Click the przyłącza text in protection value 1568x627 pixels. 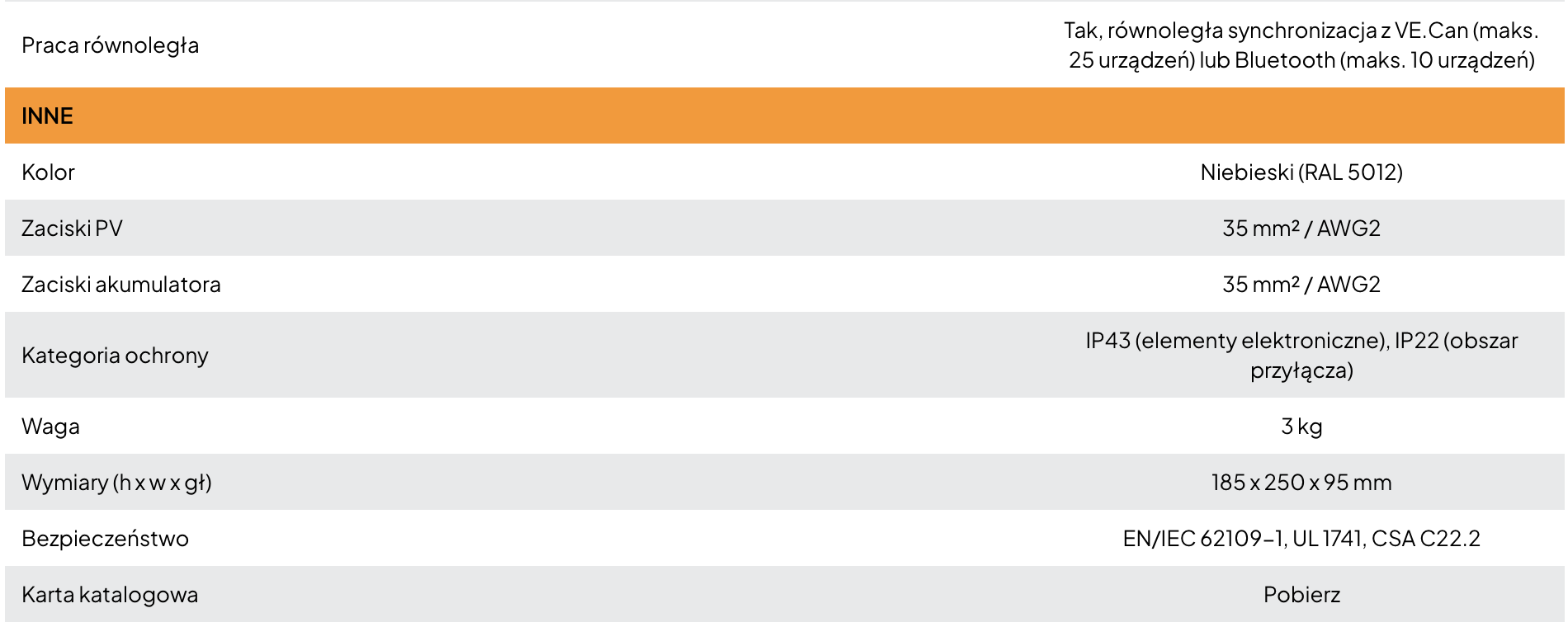[1301, 370]
